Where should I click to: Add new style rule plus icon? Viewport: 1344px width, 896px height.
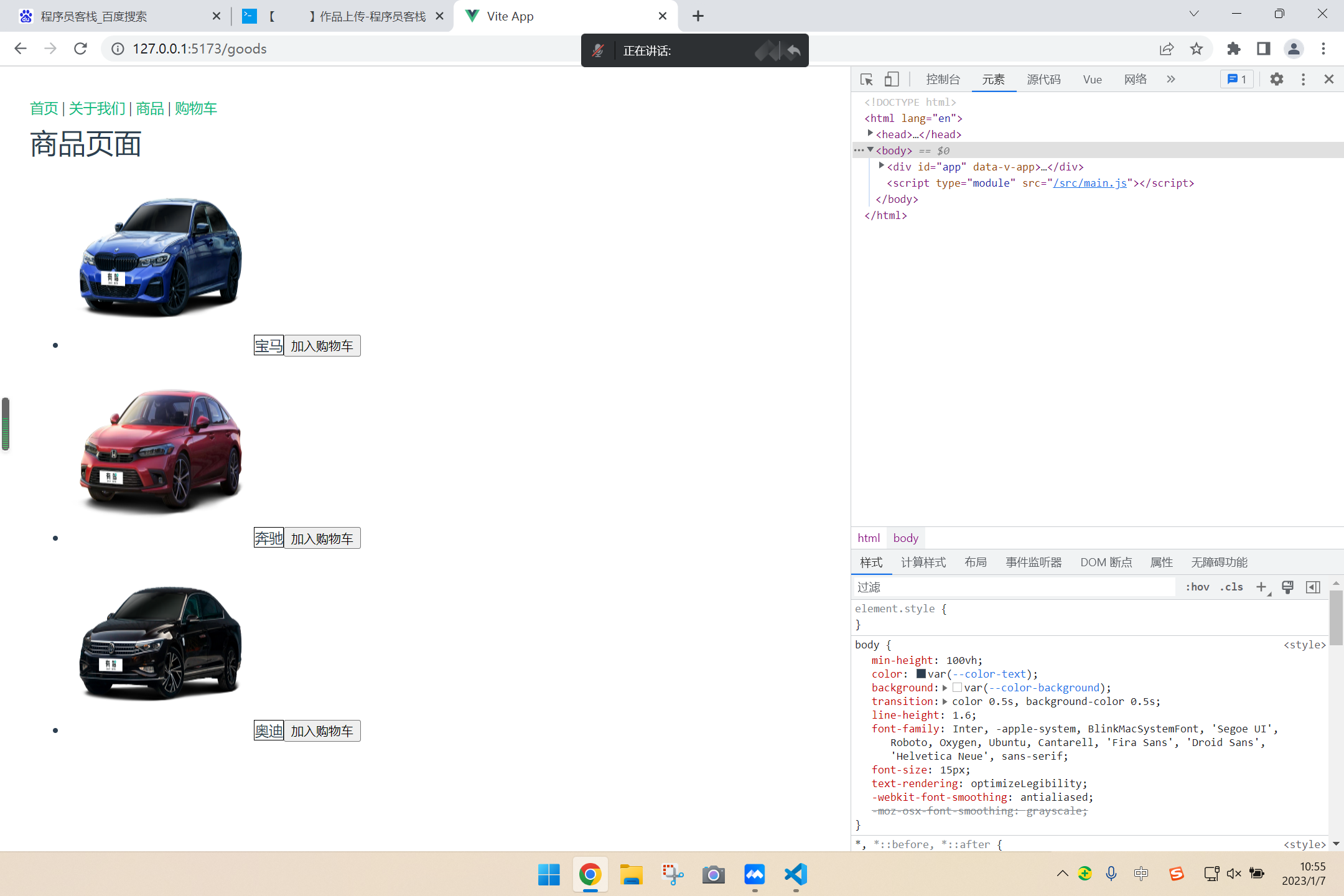click(x=1261, y=587)
